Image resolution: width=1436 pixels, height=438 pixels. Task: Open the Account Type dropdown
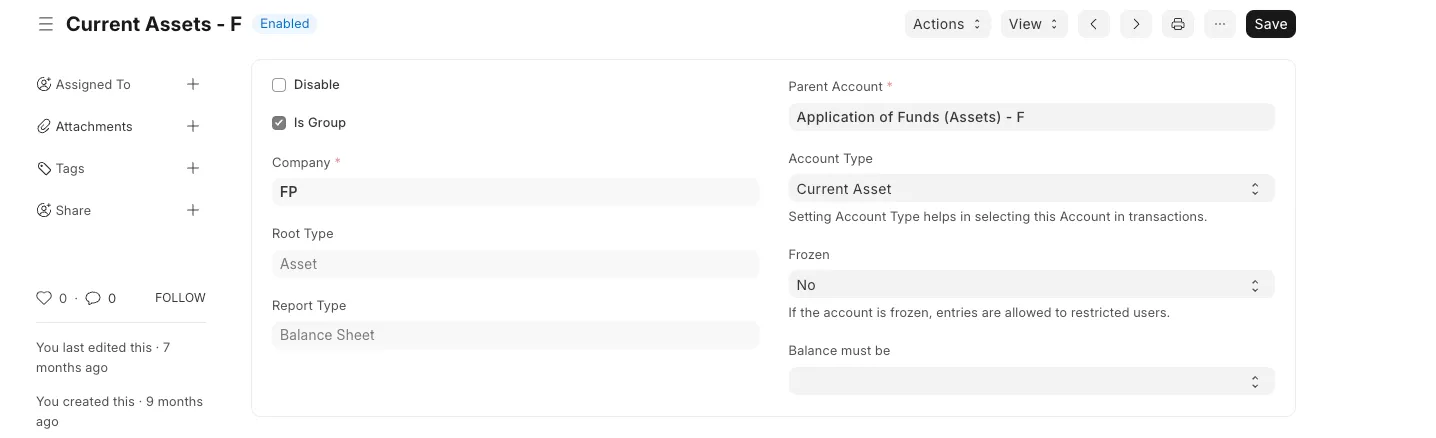pos(1030,189)
